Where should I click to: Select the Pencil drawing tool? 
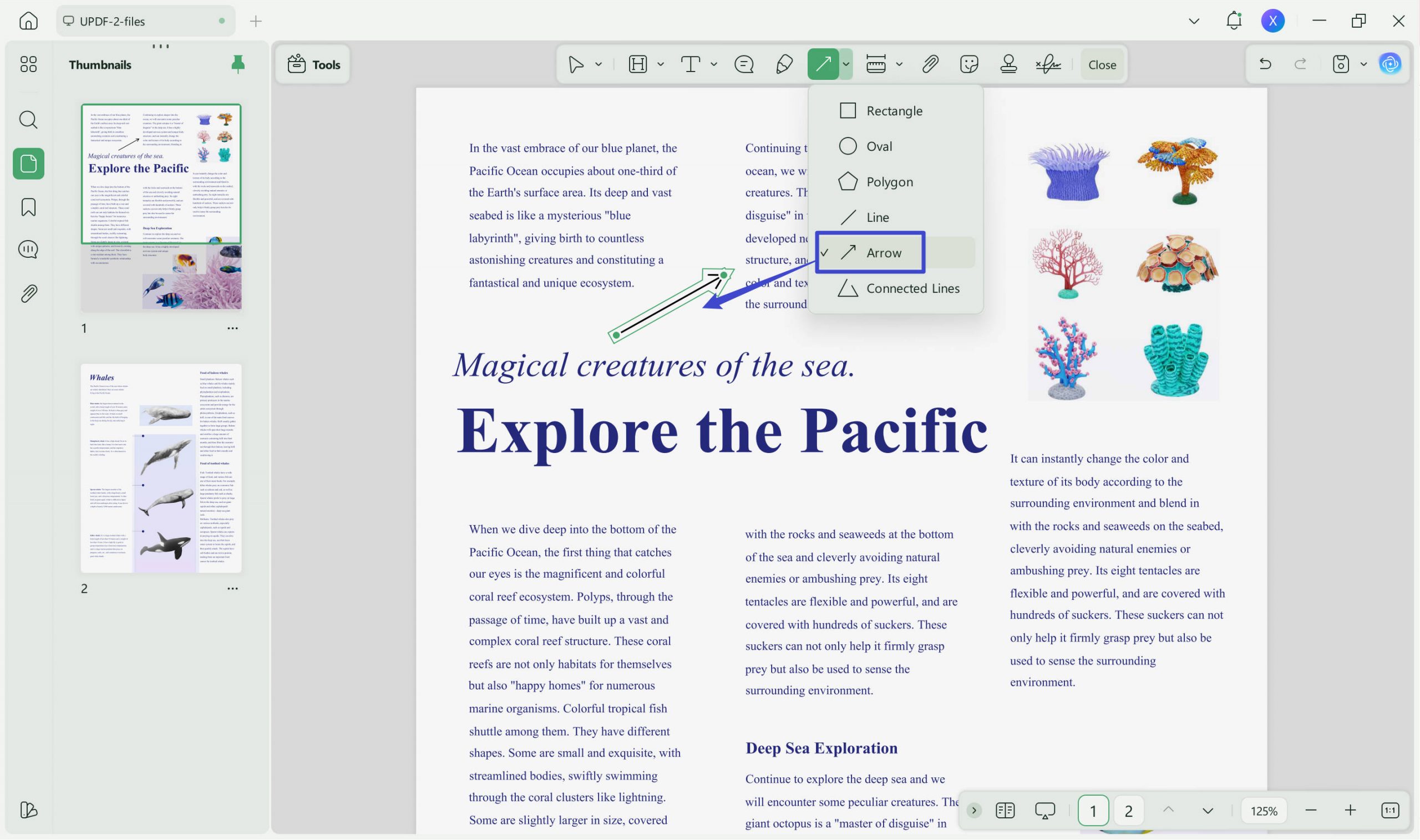(x=784, y=64)
